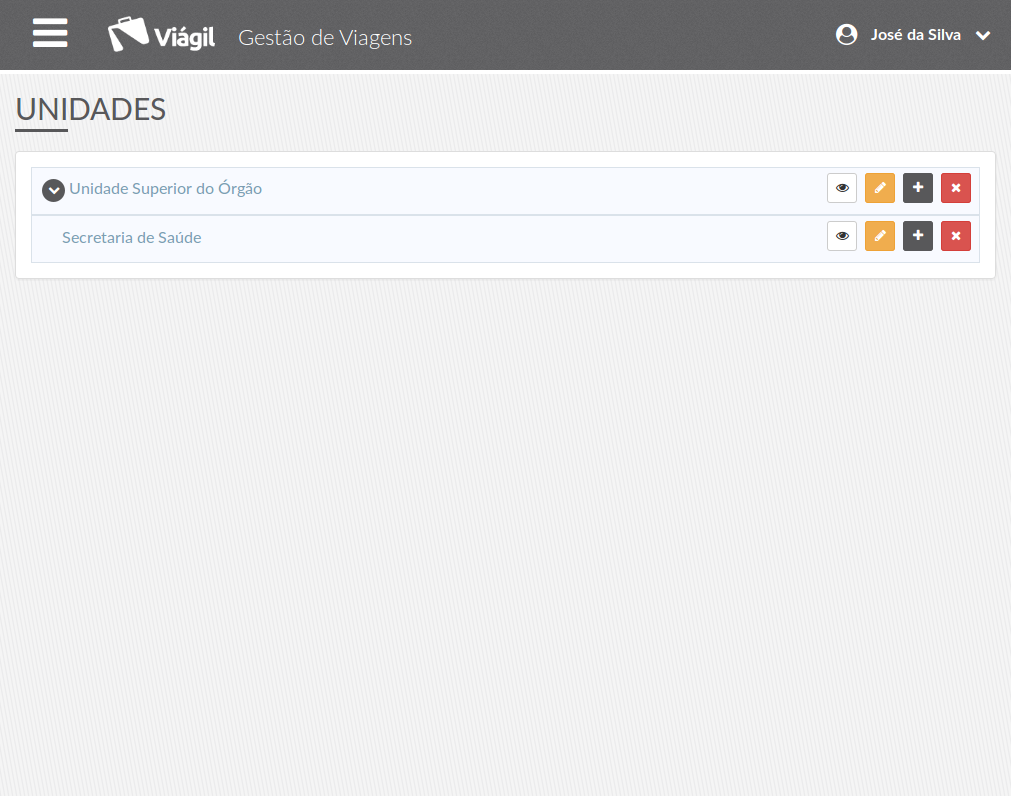
Task: View Secretaria de Saúde via eye icon
Action: coord(841,236)
